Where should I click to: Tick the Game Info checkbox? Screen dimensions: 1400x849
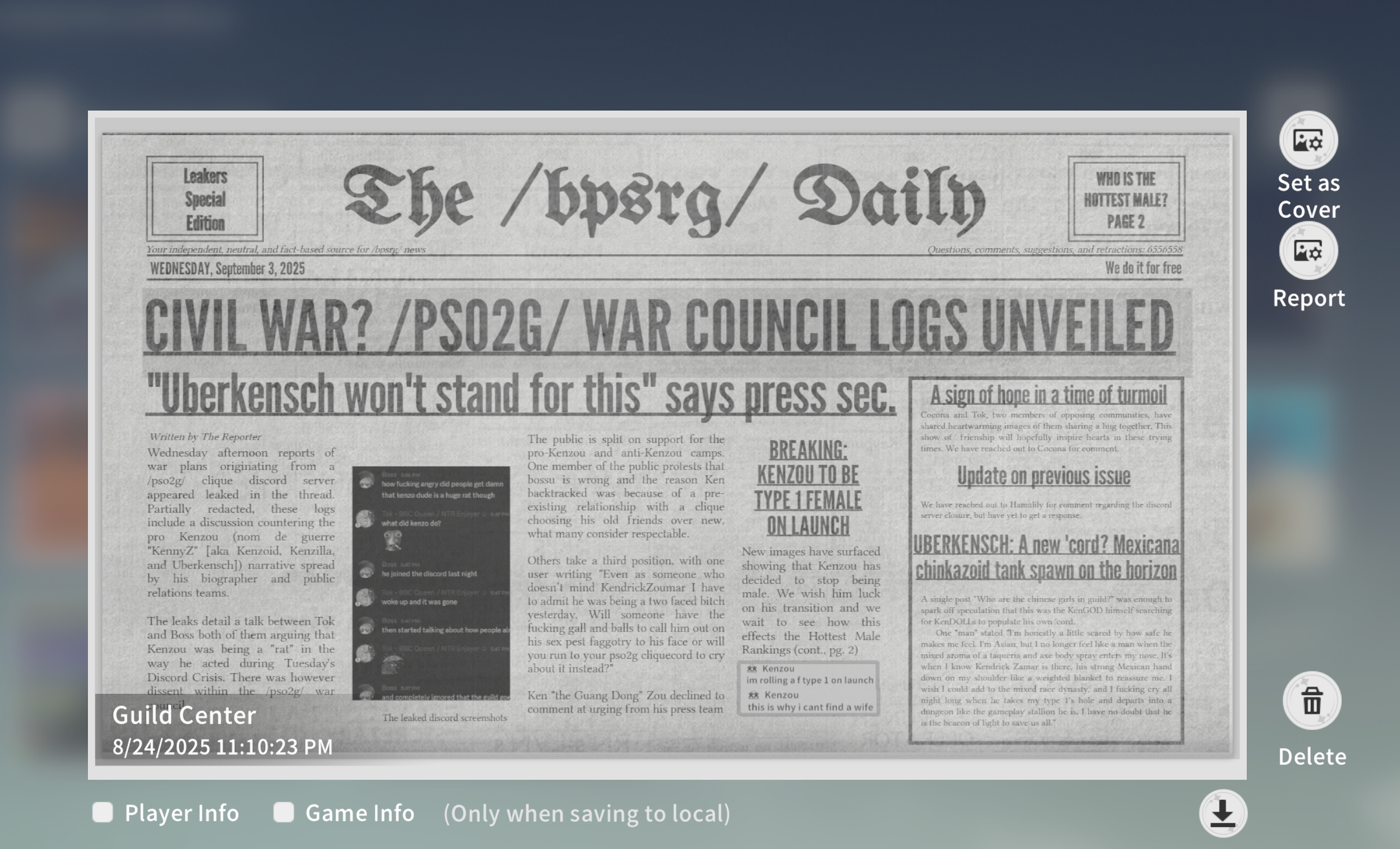tap(283, 812)
